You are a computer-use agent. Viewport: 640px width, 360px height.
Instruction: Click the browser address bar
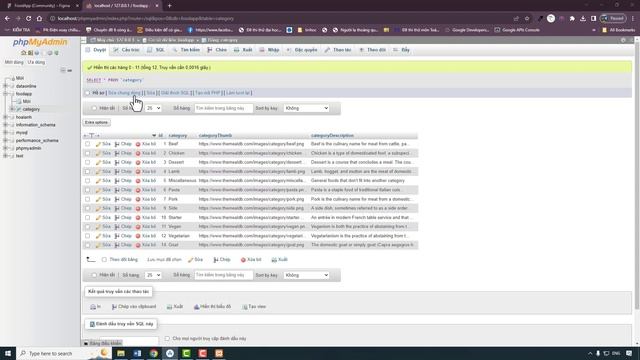pos(282,18)
